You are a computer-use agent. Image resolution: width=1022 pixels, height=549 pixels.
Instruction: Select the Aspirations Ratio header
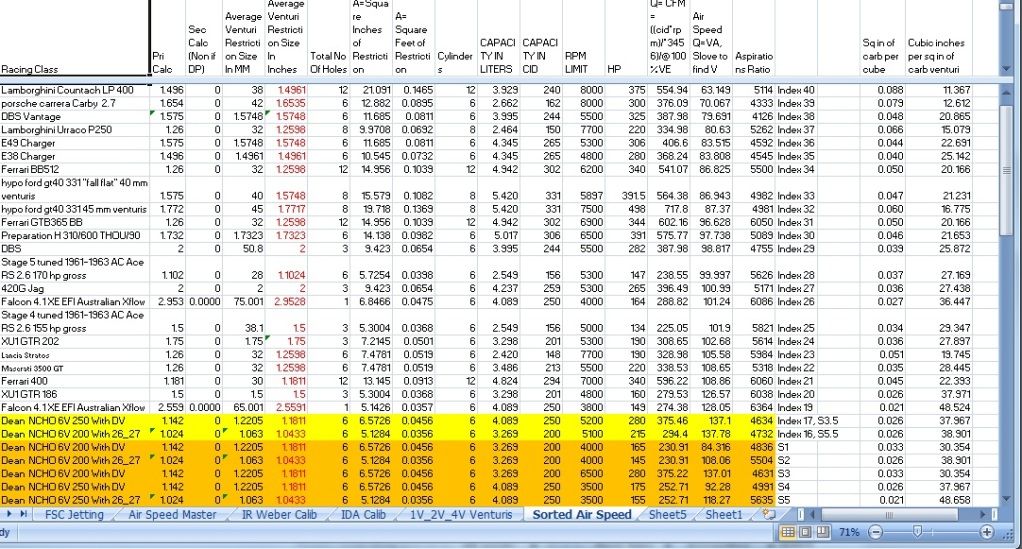tap(753, 39)
